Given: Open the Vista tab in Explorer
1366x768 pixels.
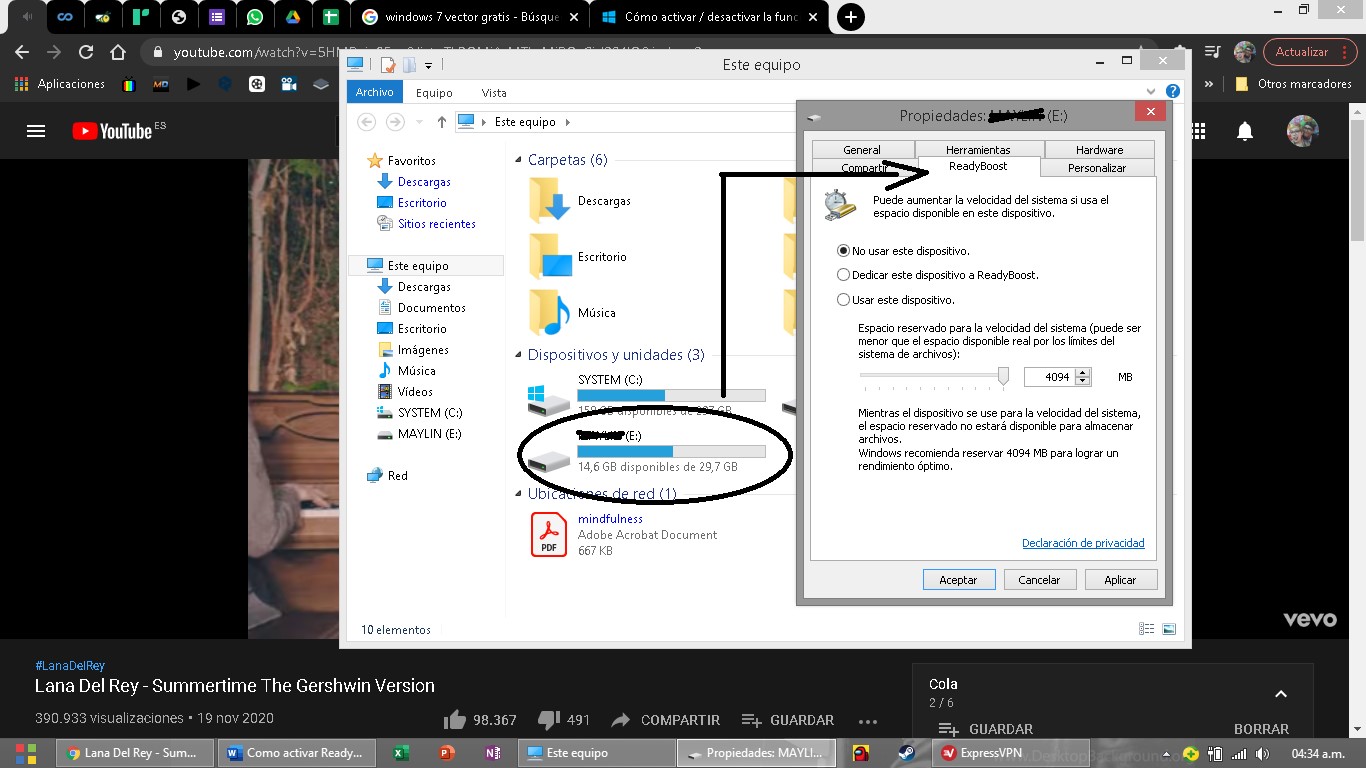Looking at the screenshot, I should pos(493,91).
